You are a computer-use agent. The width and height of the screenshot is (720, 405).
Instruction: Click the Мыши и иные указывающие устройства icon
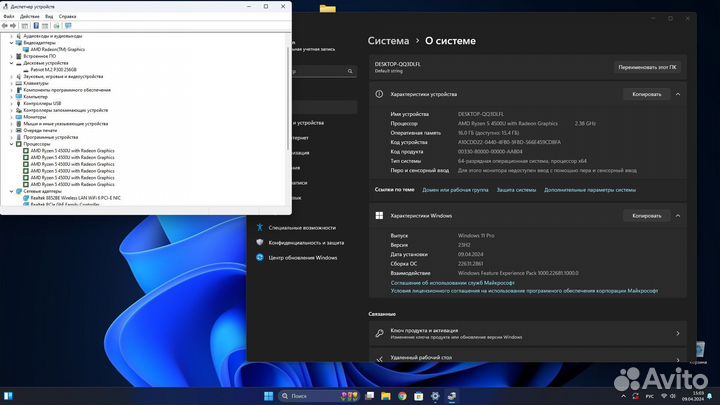(x=19, y=124)
